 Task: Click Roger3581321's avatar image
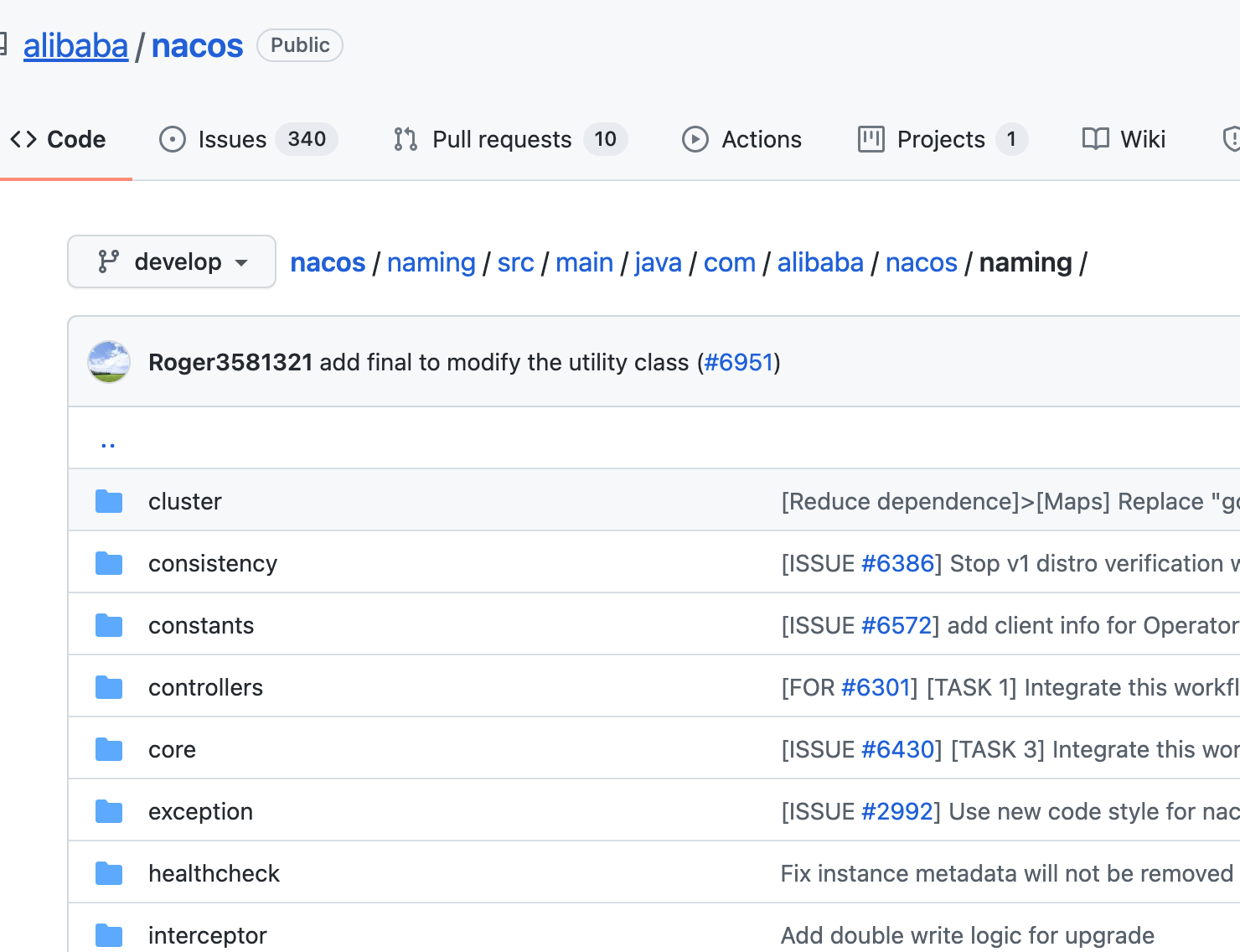pyautogui.click(x=109, y=362)
